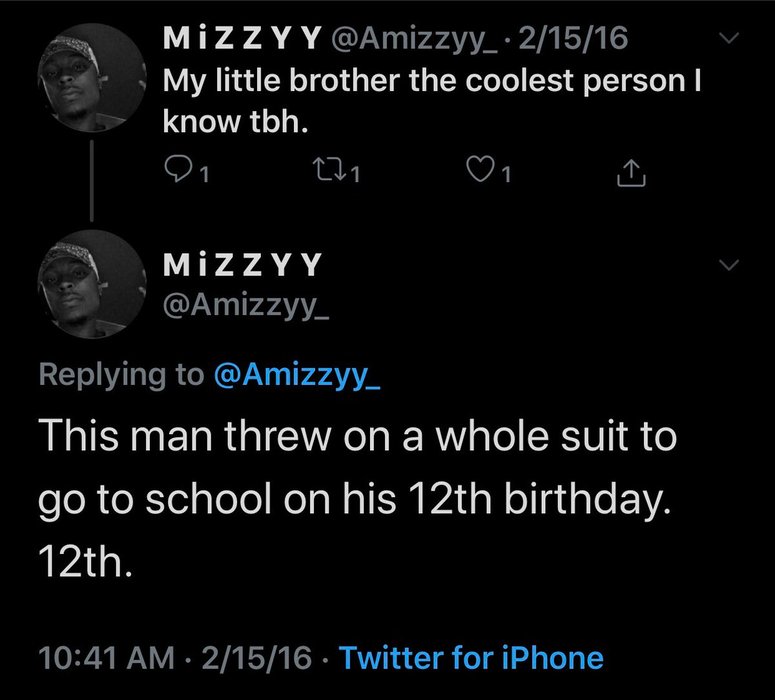Expand the second tweet's chevron menu
The width and height of the screenshot is (775, 700).
[730, 264]
